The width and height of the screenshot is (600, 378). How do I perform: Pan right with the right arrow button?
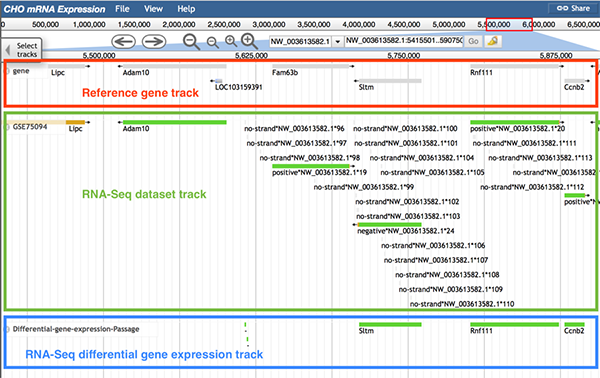pyautogui.click(x=154, y=41)
